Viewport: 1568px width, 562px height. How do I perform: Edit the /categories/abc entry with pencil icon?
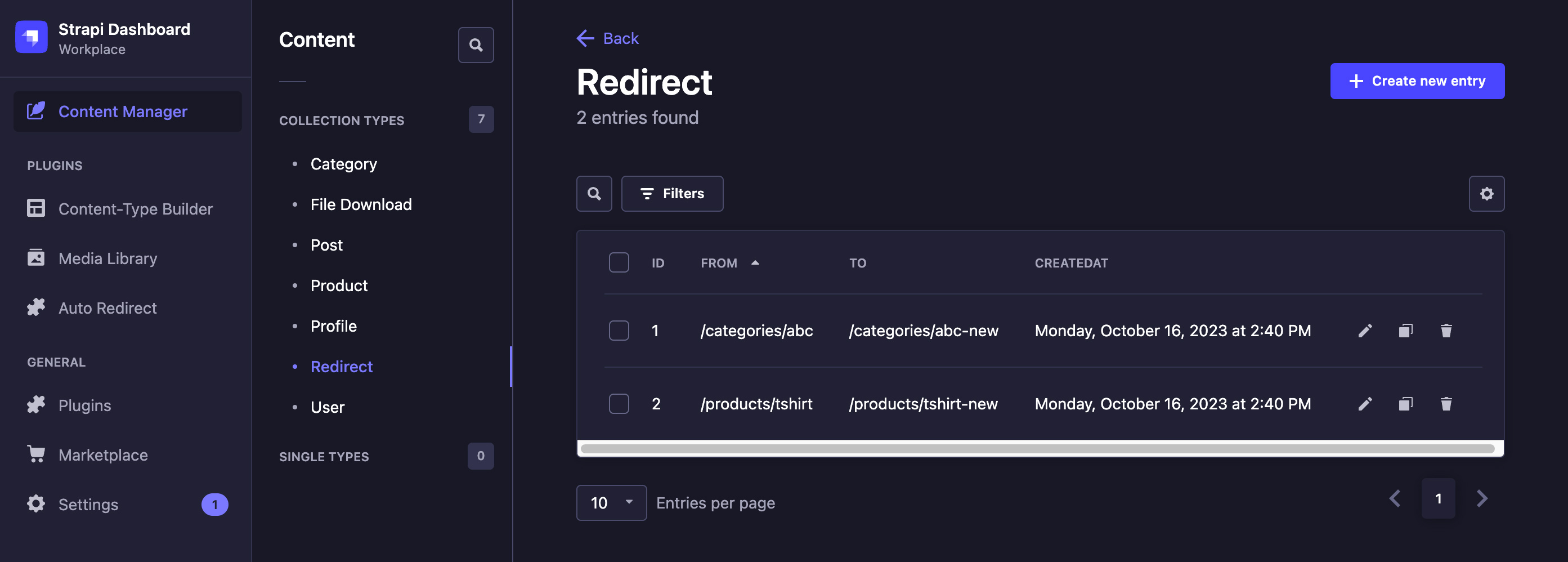pyautogui.click(x=1365, y=331)
